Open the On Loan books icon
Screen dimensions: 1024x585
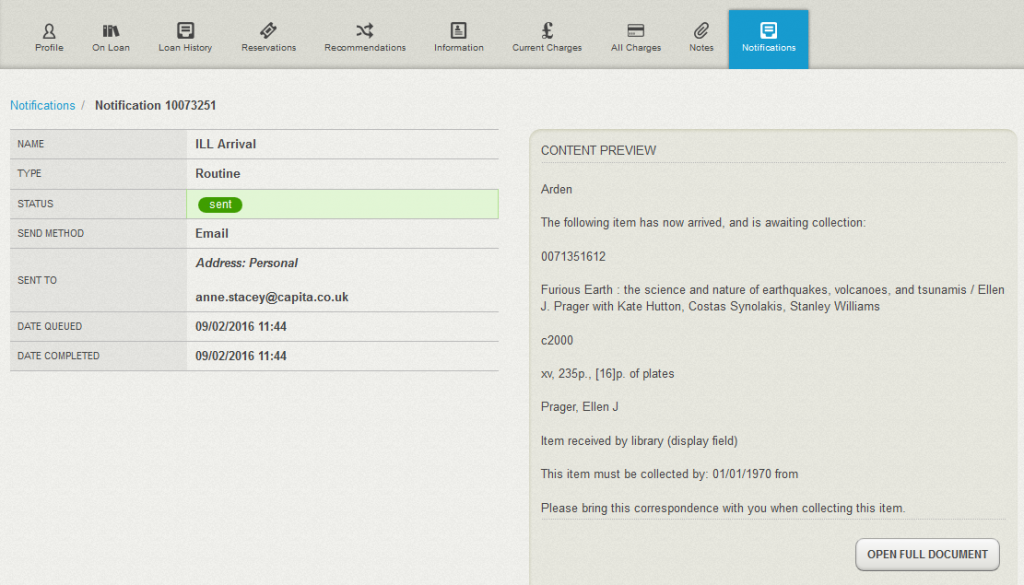pos(111,30)
